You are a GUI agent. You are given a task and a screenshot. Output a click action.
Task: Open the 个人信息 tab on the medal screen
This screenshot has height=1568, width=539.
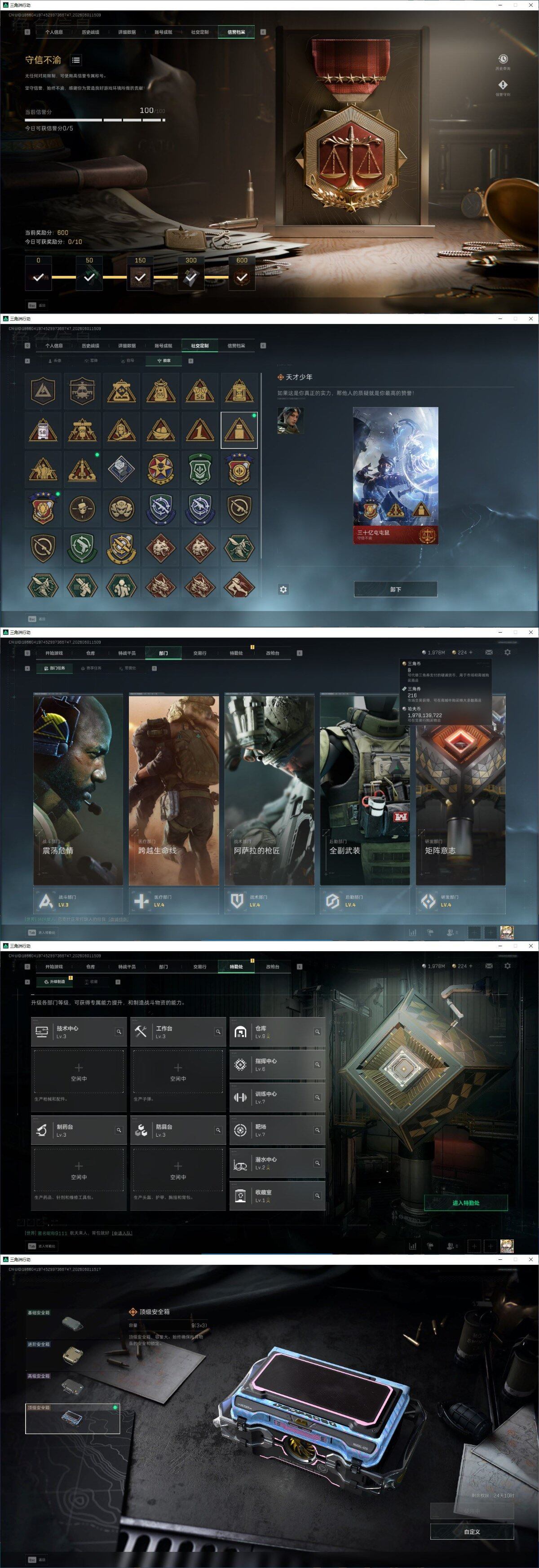53,32
